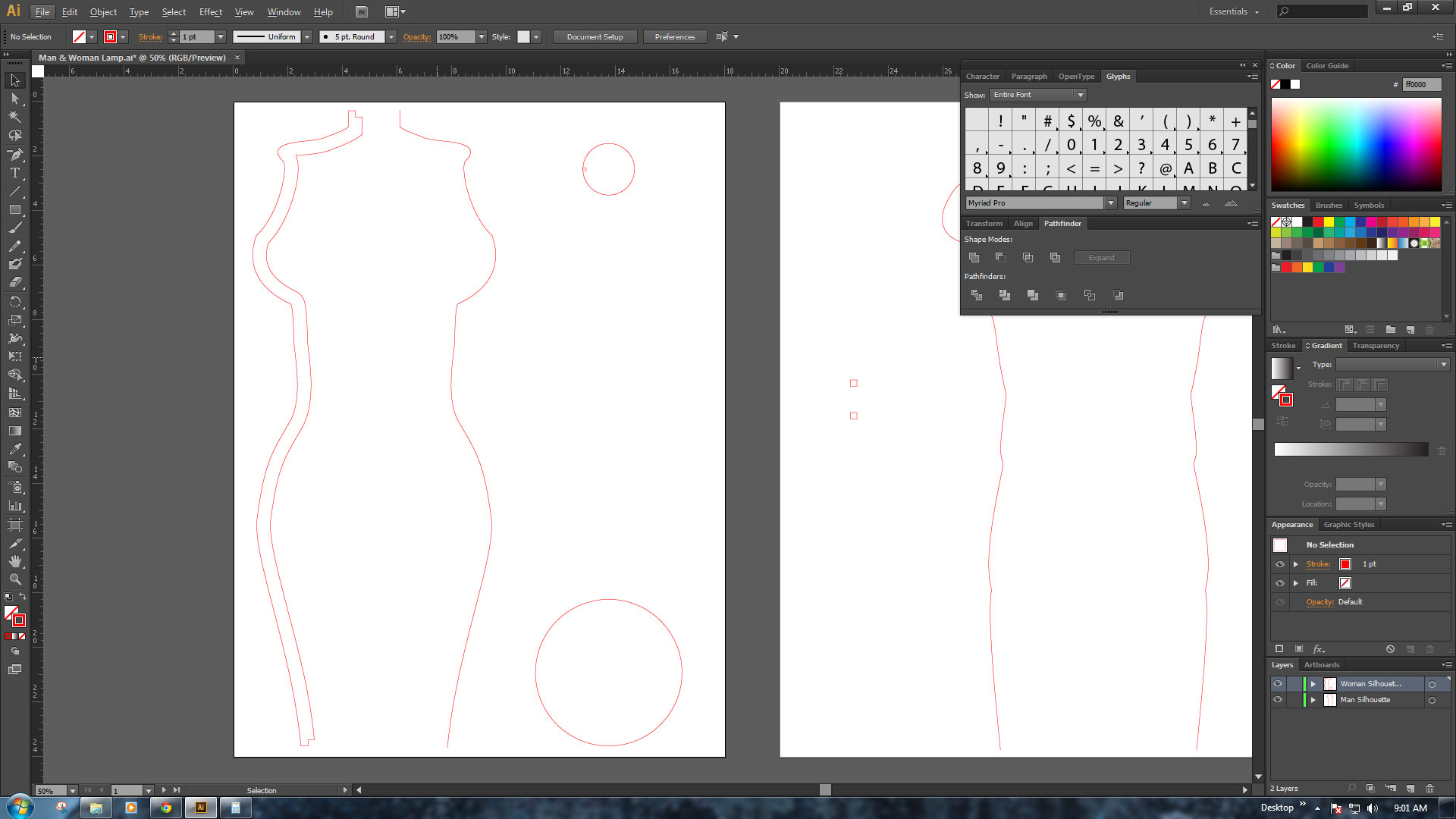The height and width of the screenshot is (819, 1456).
Task: Toggle Stroke attribute visibility in Appearance
Action: point(1280,564)
